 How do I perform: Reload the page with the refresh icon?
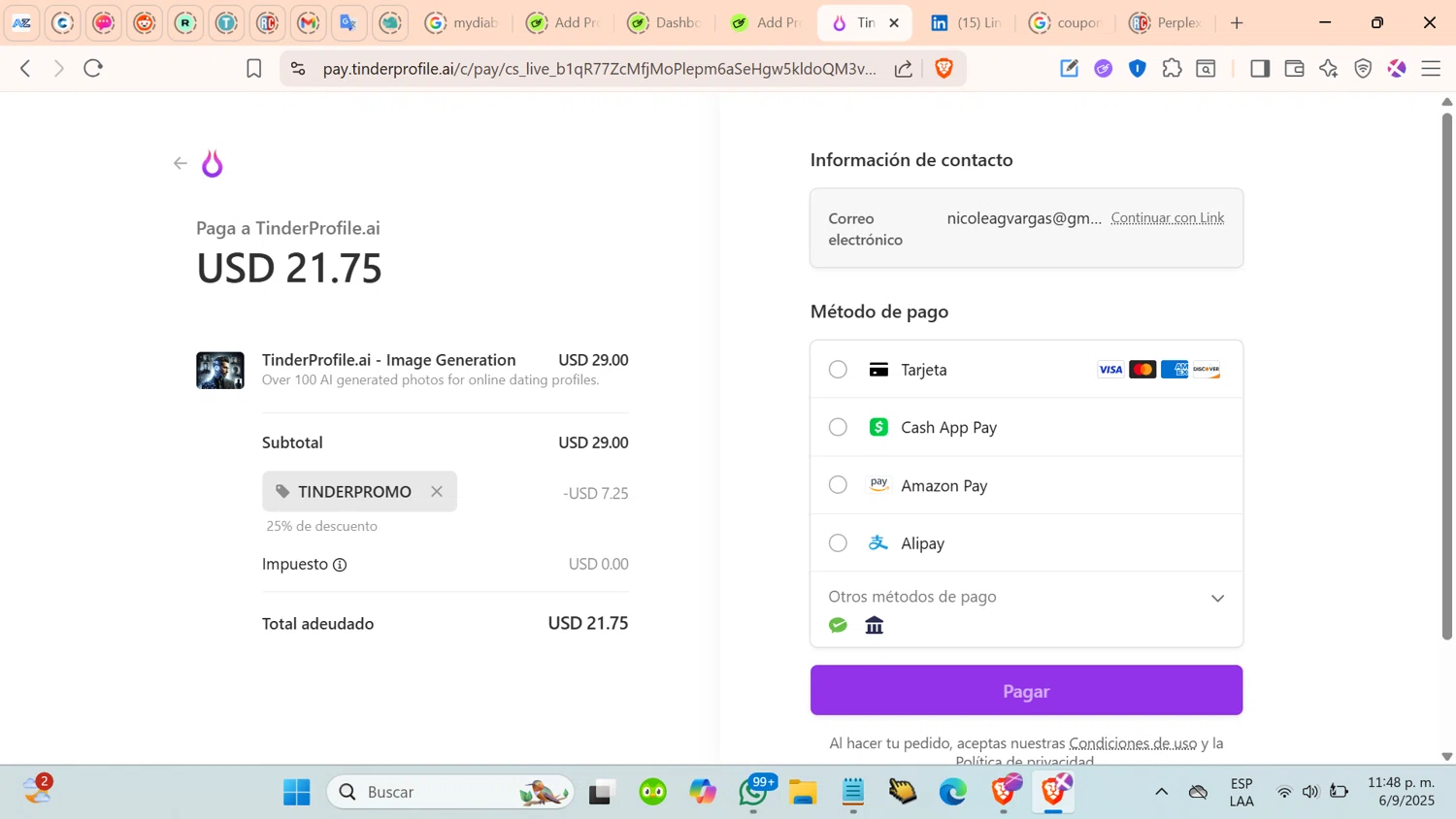(93, 68)
